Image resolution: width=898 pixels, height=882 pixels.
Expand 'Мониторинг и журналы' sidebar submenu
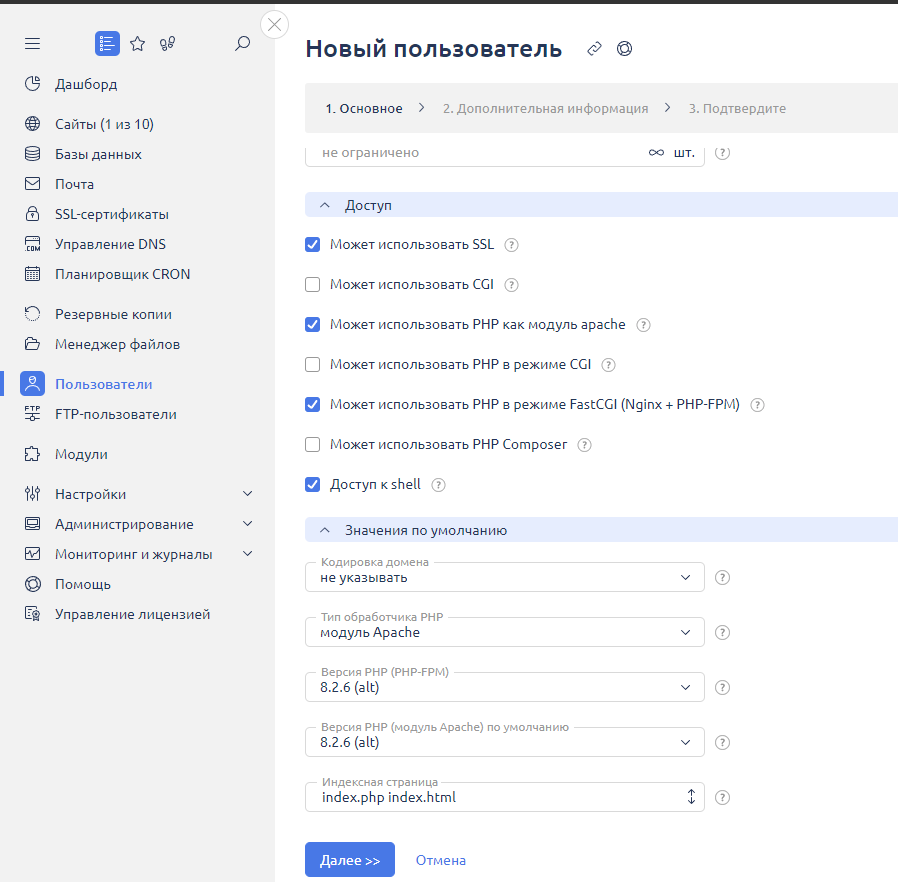(x=247, y=554)
